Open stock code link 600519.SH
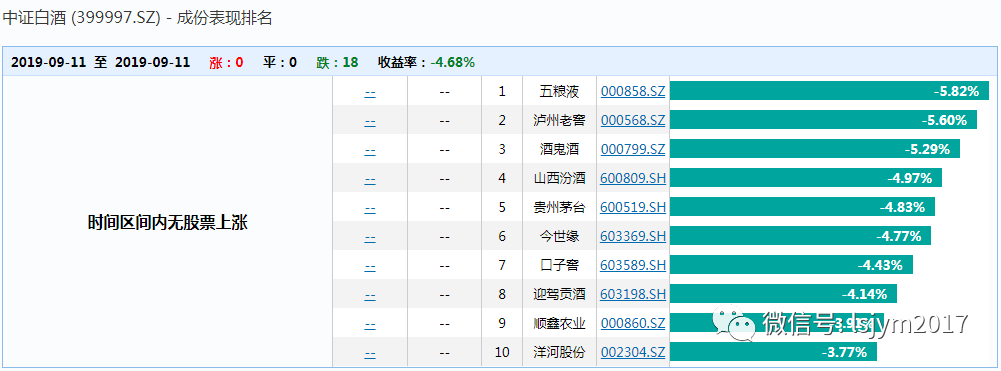The image size is (1001, 371). [633, 207]
